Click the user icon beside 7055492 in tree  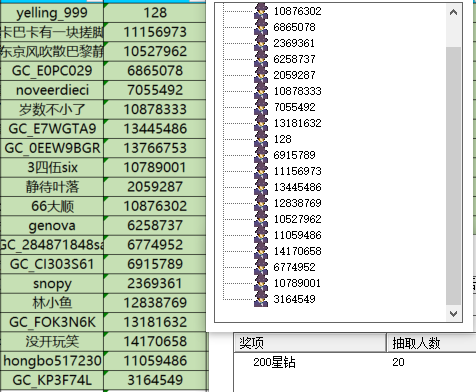261,107
